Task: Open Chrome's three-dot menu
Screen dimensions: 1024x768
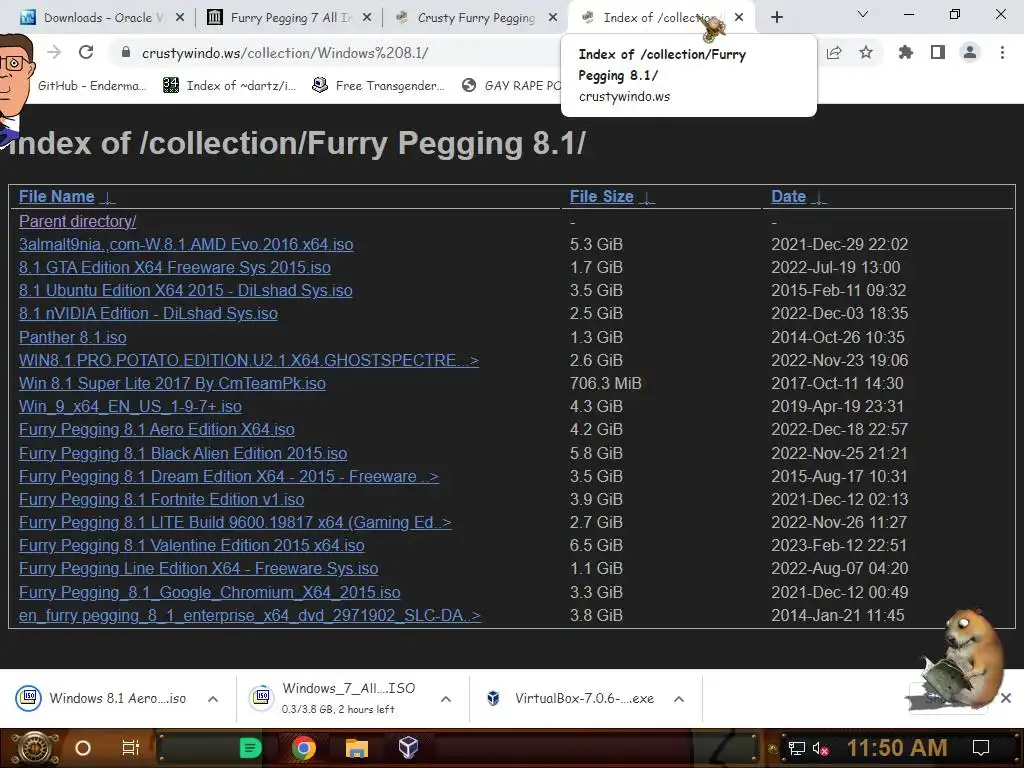Action: pos(1002,52)
